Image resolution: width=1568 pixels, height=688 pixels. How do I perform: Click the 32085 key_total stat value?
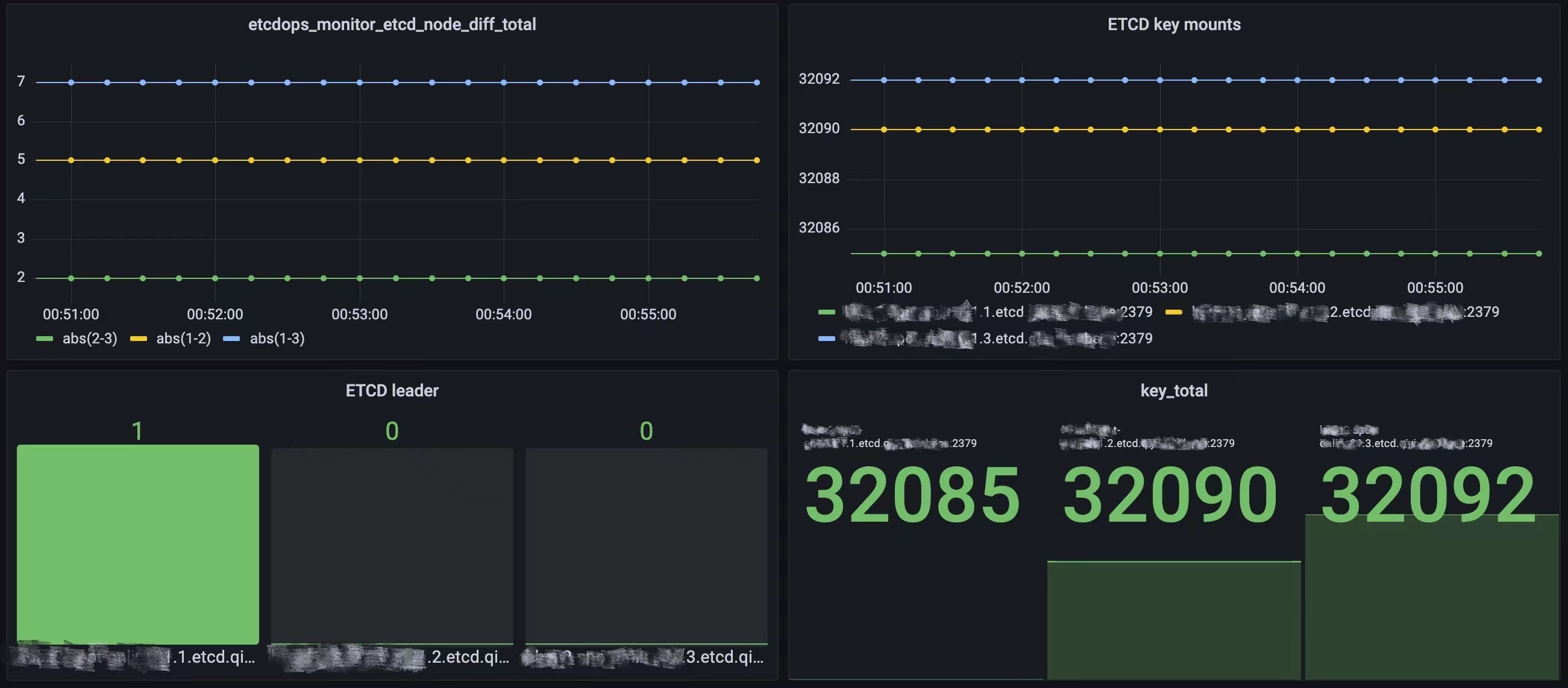pyautogui.click(x=912, y=494)
